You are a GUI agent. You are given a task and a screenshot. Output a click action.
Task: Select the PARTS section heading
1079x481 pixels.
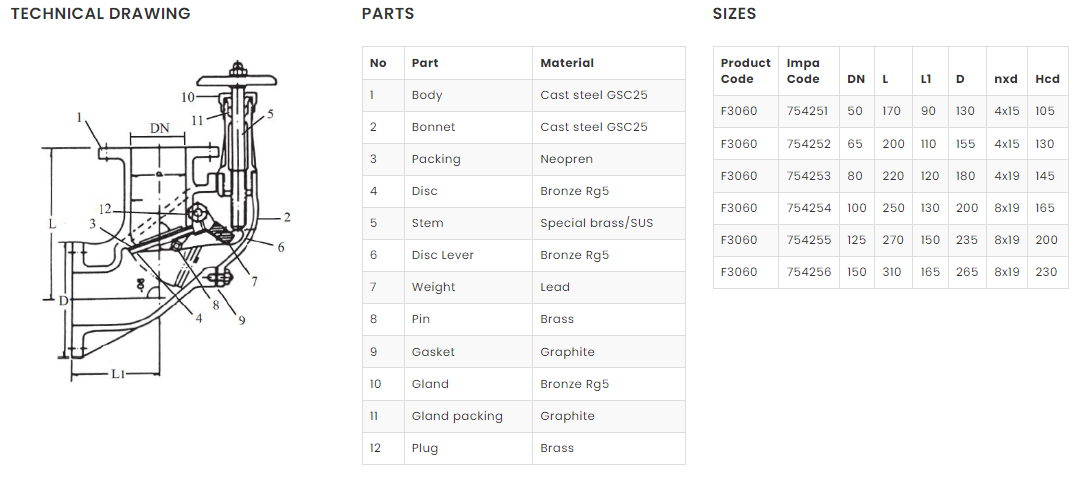tap(388, 14)
